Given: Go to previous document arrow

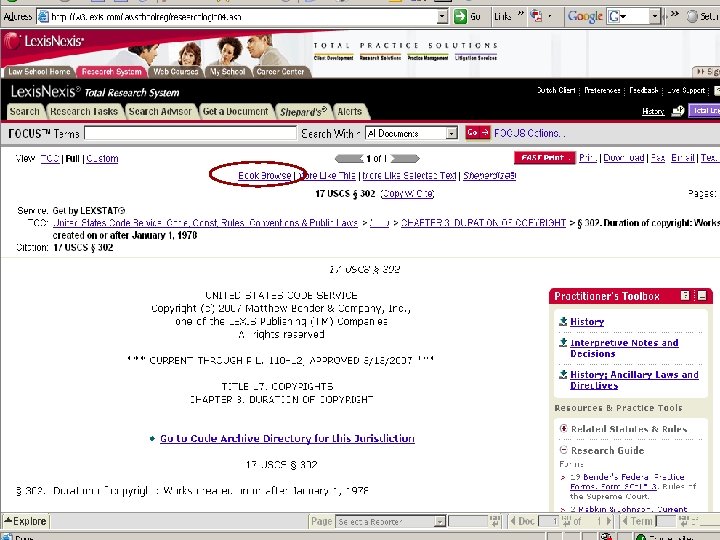Looking at the screenshot, I should click(349, 158).
